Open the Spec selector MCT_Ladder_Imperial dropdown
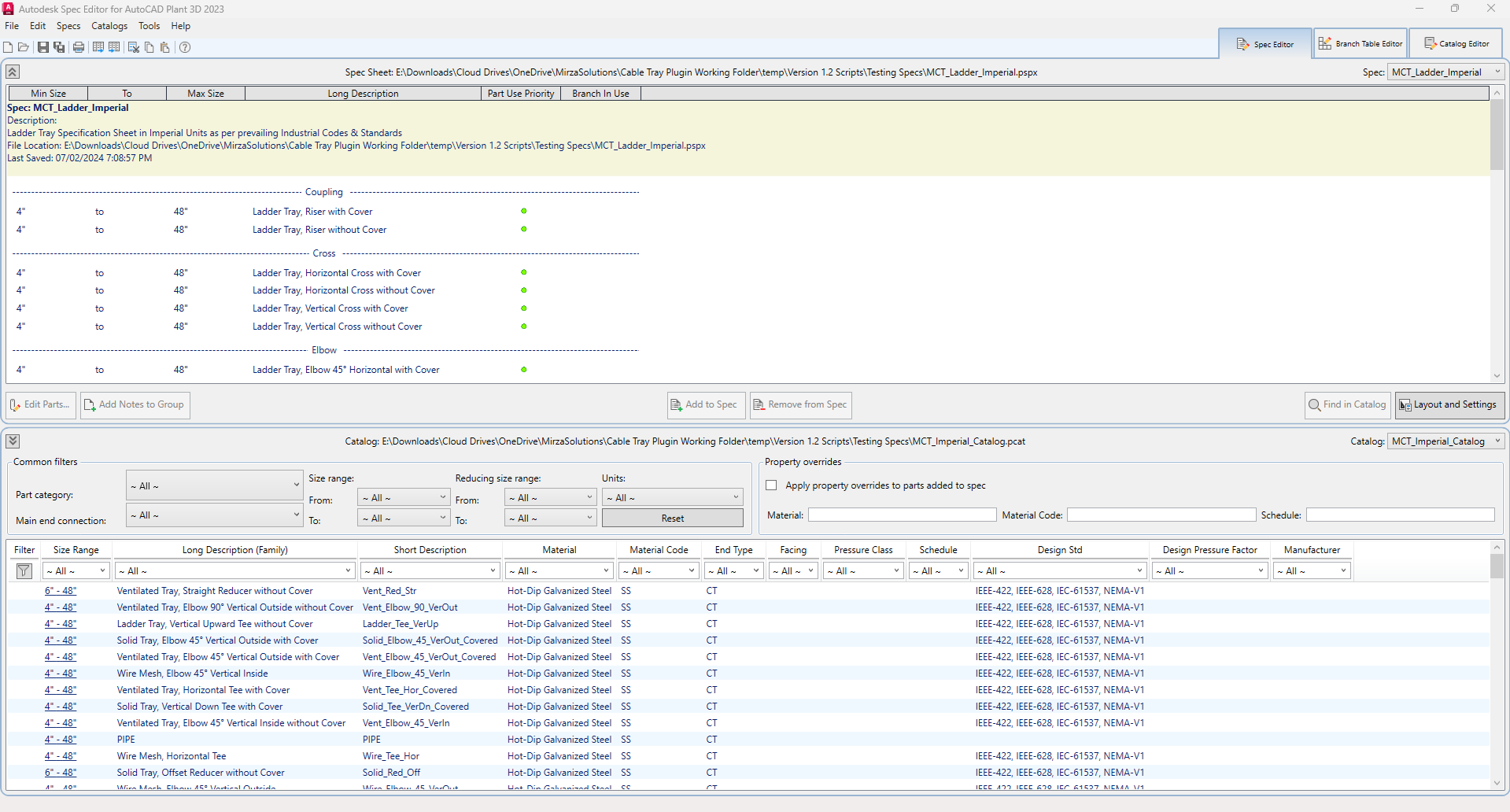The width and height of the screenshot is (1510, 812). click(1445, 72)
